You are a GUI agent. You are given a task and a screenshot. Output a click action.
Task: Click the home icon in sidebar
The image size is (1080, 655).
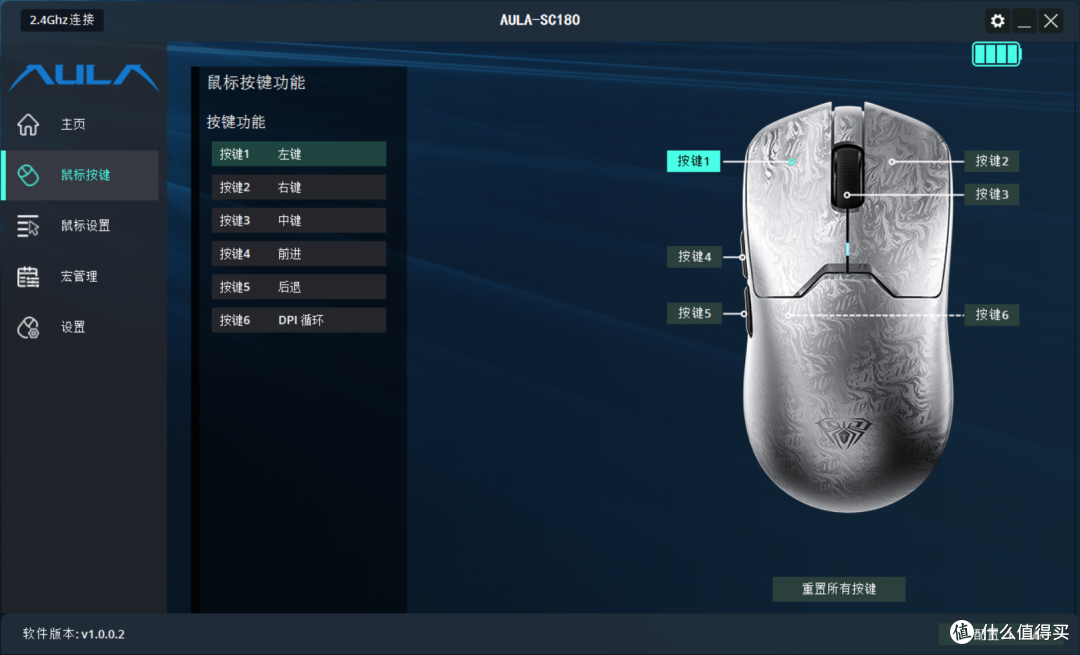[28, 125]
